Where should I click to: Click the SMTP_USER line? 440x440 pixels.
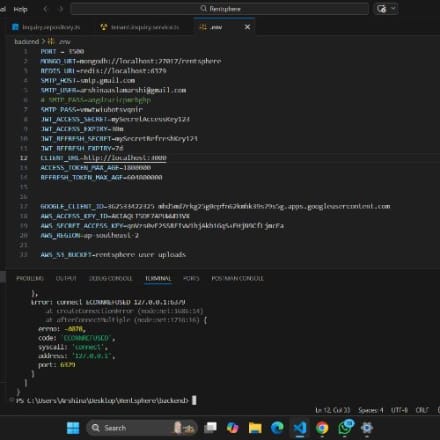(113, 90)
